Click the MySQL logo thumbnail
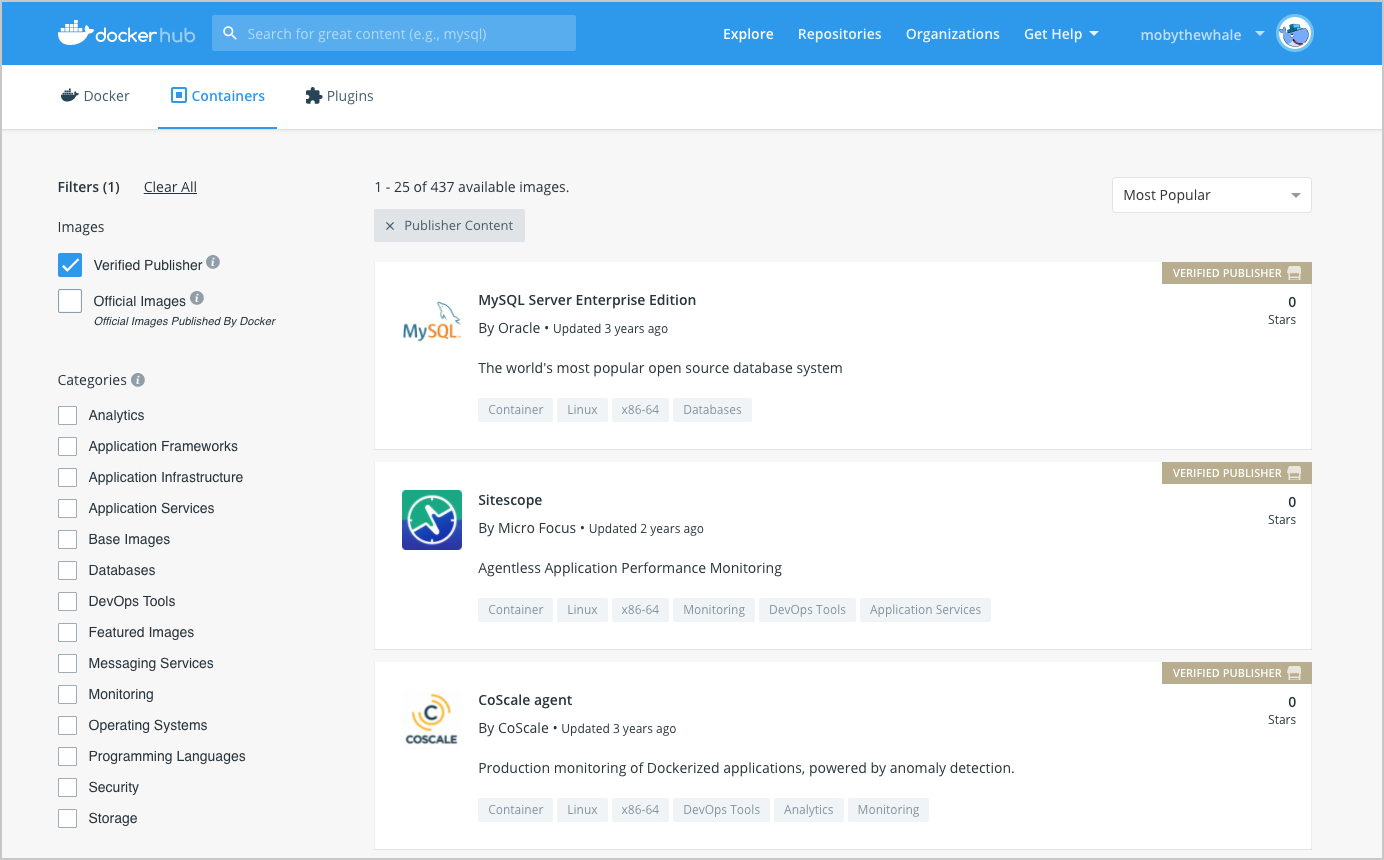1384x860 pixels. pos(431,320)
